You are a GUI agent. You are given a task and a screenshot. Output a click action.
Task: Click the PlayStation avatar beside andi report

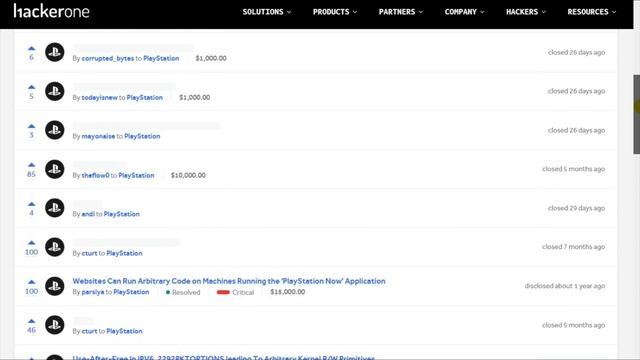(55, 208)
